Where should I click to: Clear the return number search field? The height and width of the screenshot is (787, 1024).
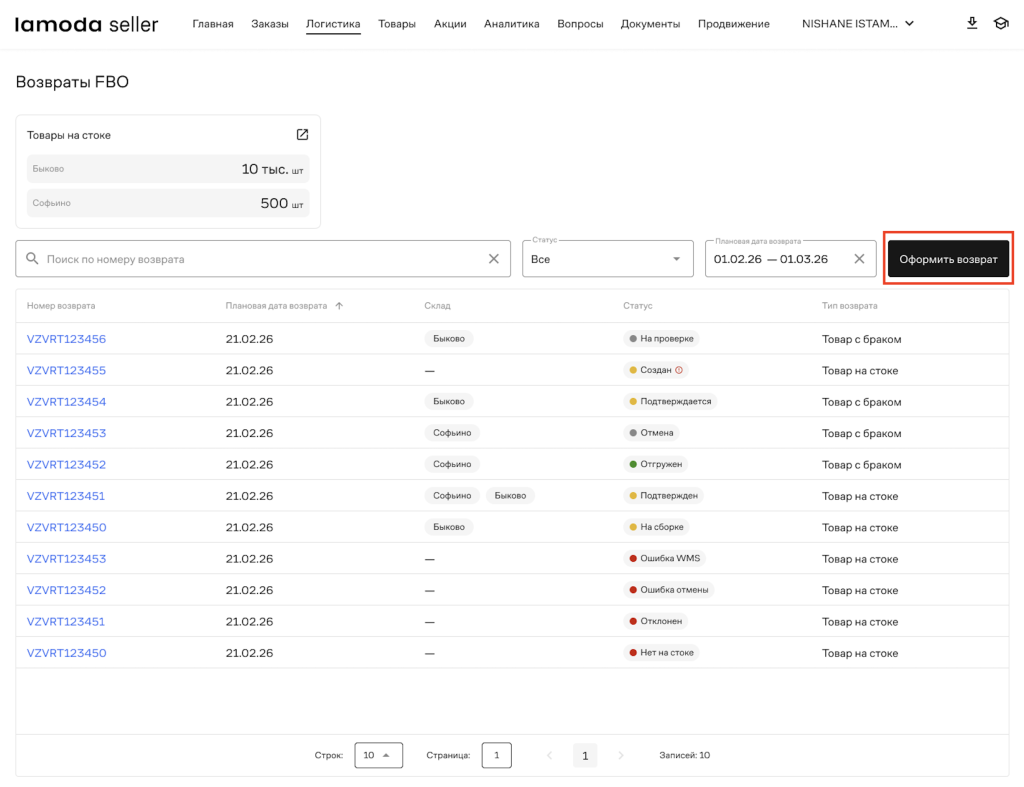tap(494, 259)
